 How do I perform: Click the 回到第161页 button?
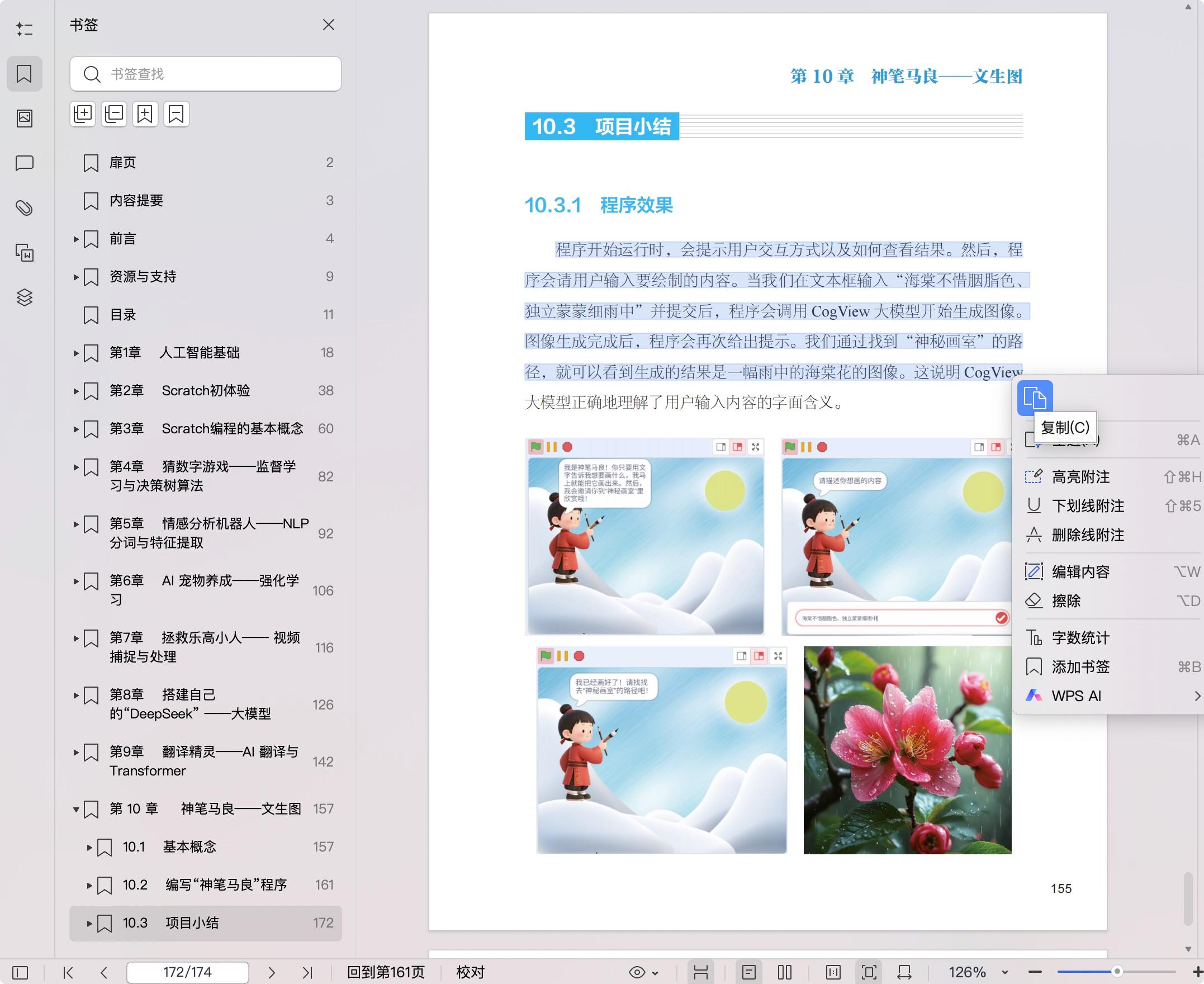tap(385, 973)
